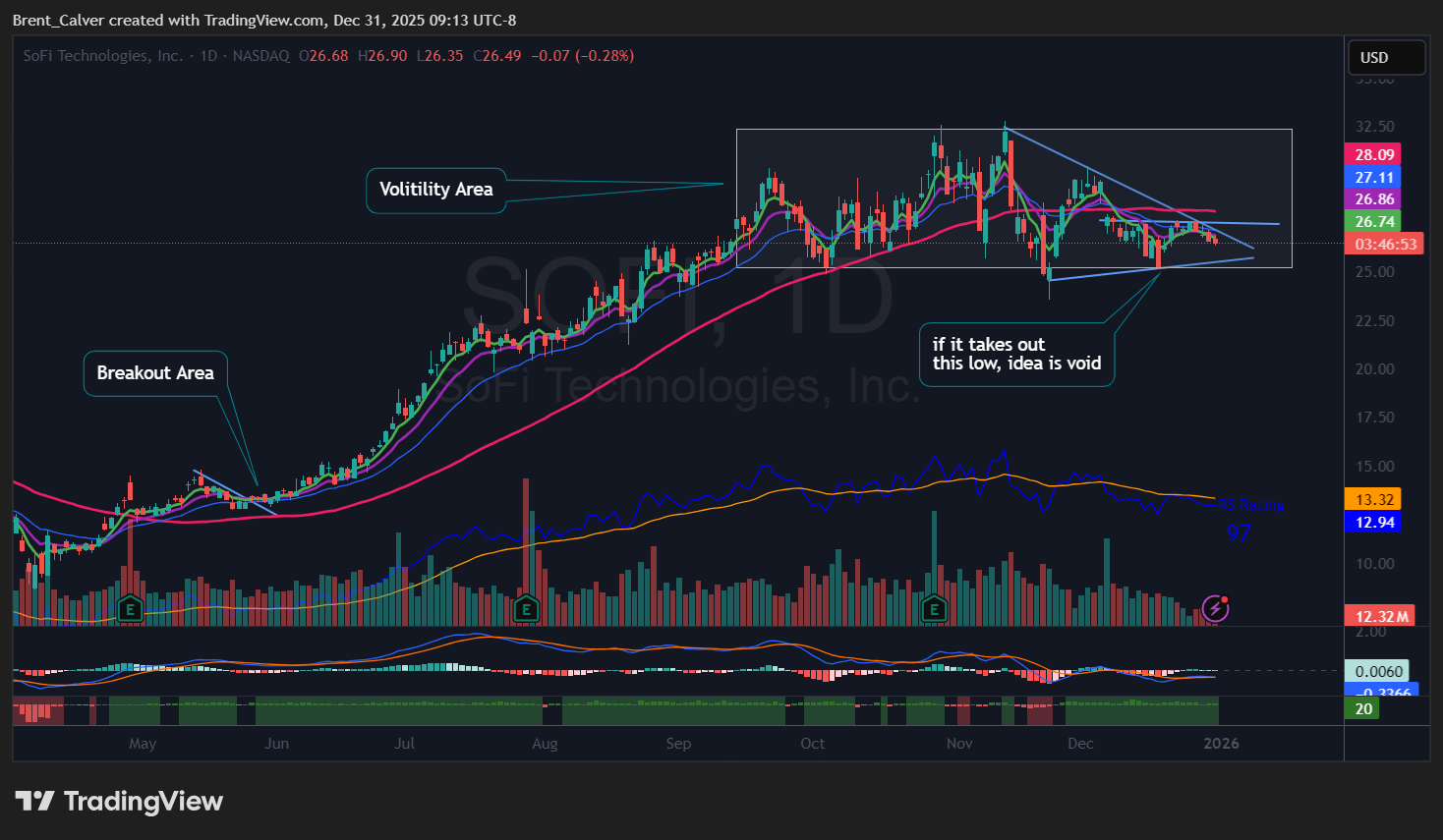Click the 03:46:53 countdown label
The height and width of the screenshot is (840, 1443).
coord(1384,244)
